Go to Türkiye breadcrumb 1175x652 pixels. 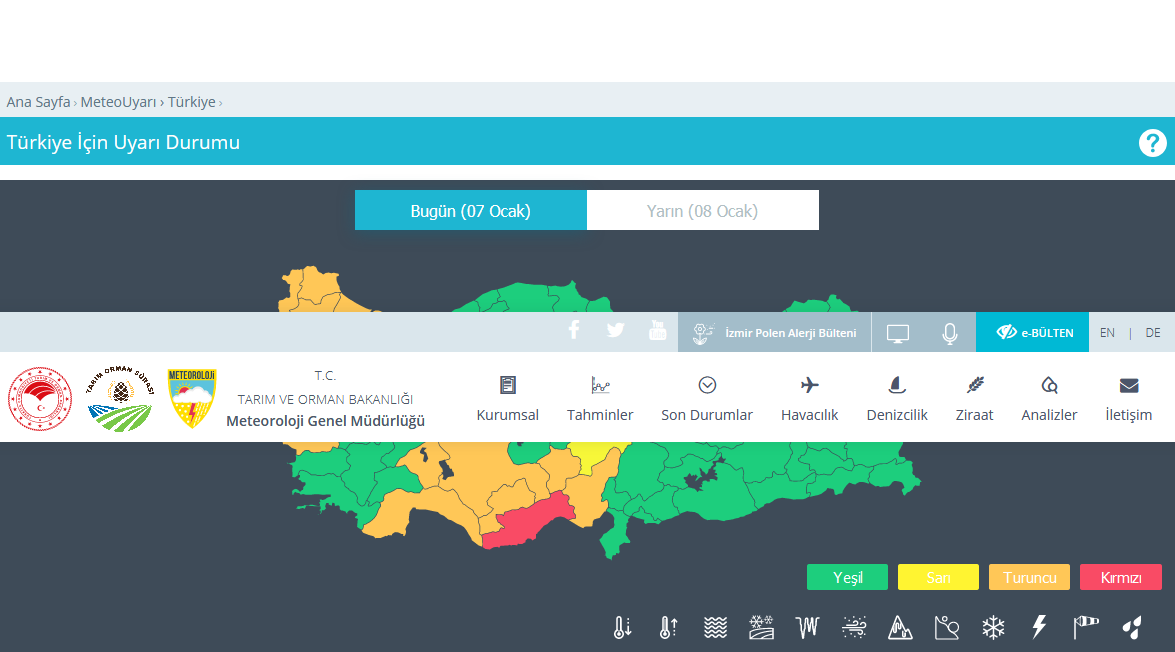[x=191, y=102]
